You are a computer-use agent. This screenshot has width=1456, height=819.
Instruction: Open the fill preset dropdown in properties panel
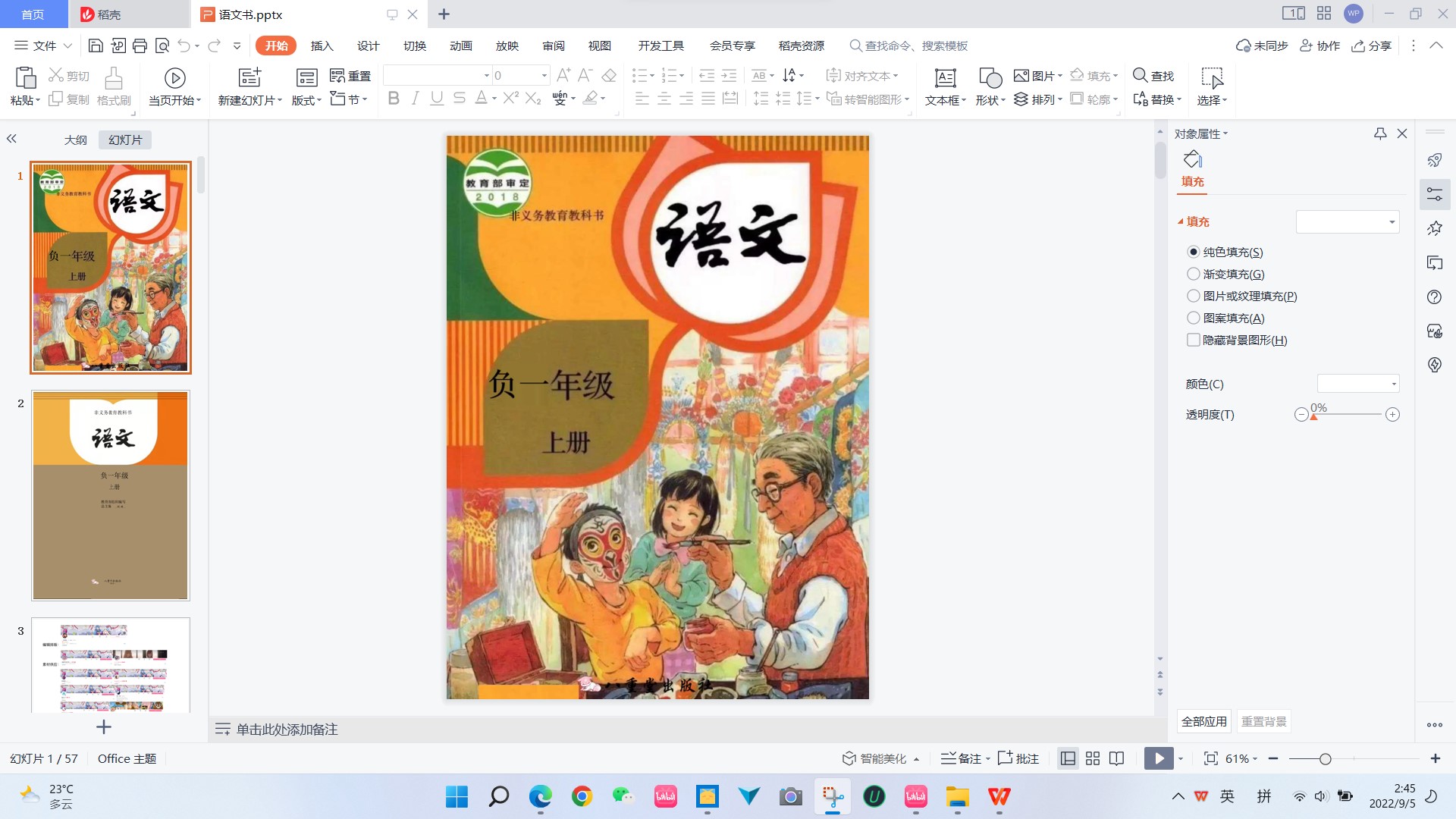point(1348,221)
